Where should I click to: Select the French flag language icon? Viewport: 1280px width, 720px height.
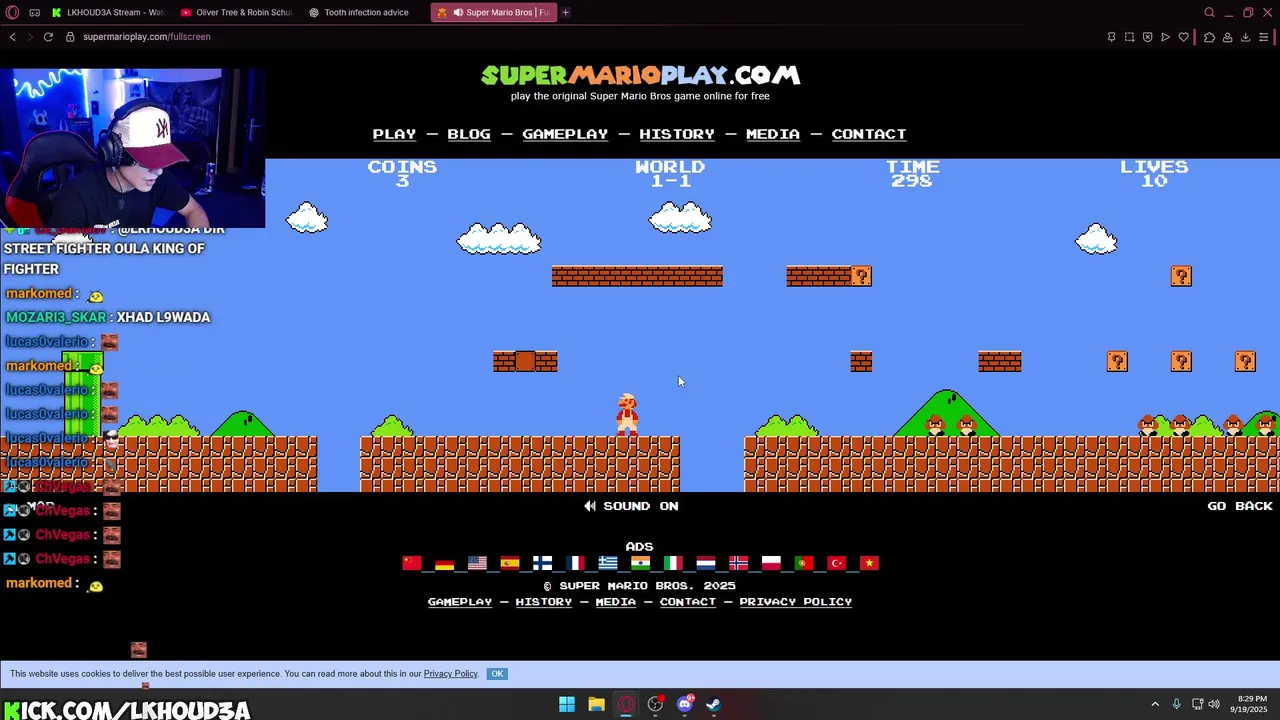pos(575,563)
